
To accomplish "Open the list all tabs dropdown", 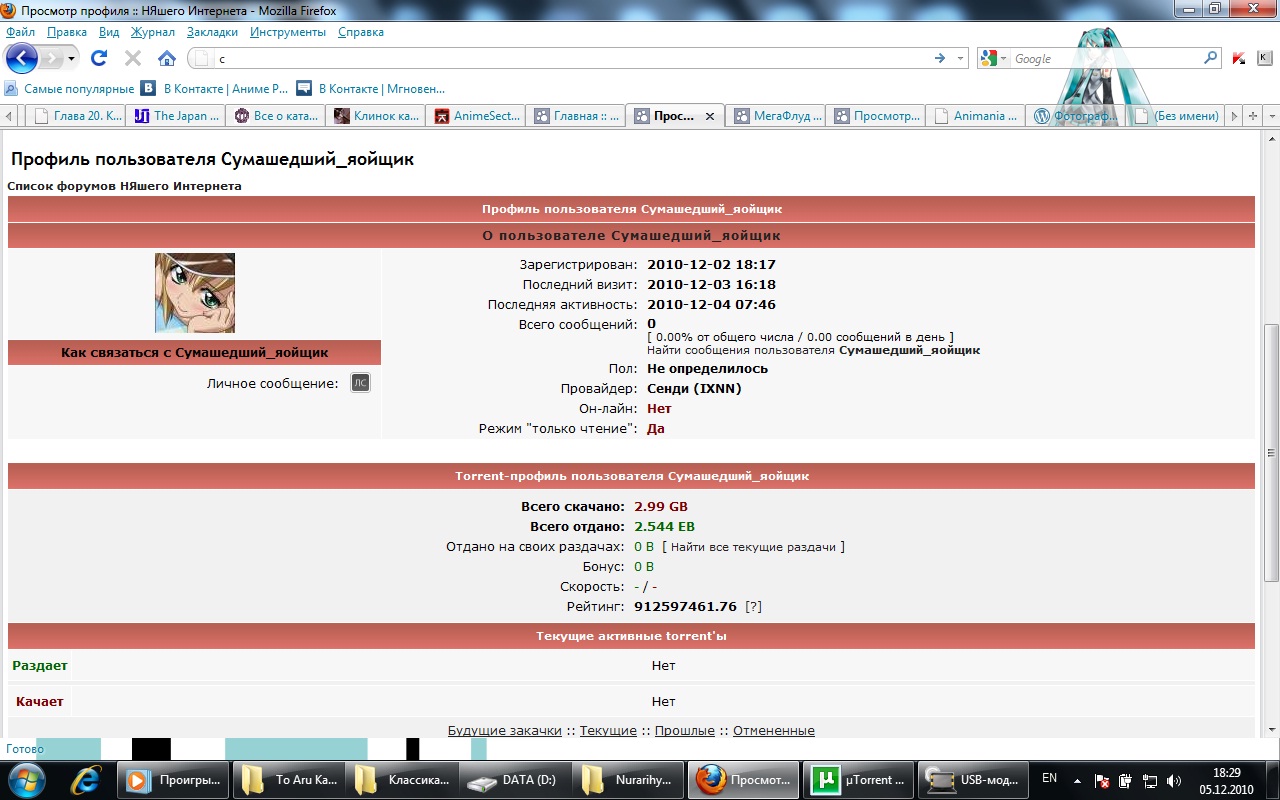I will [x=1271, y=116].
